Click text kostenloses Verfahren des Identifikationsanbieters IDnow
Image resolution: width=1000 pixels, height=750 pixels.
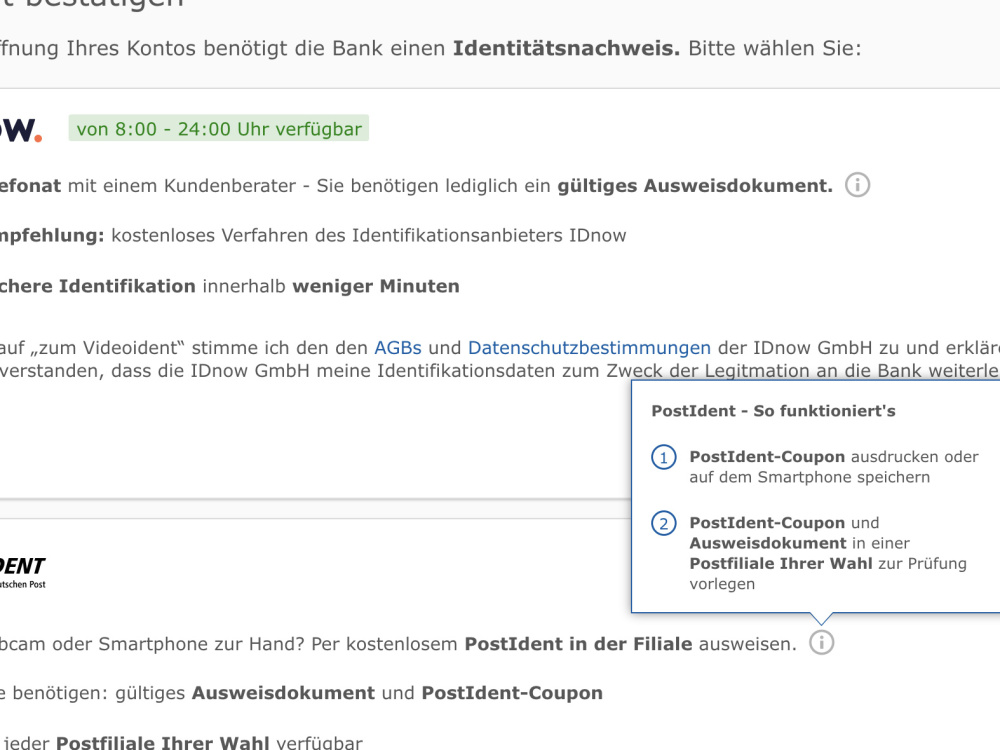tap(369, 235)
